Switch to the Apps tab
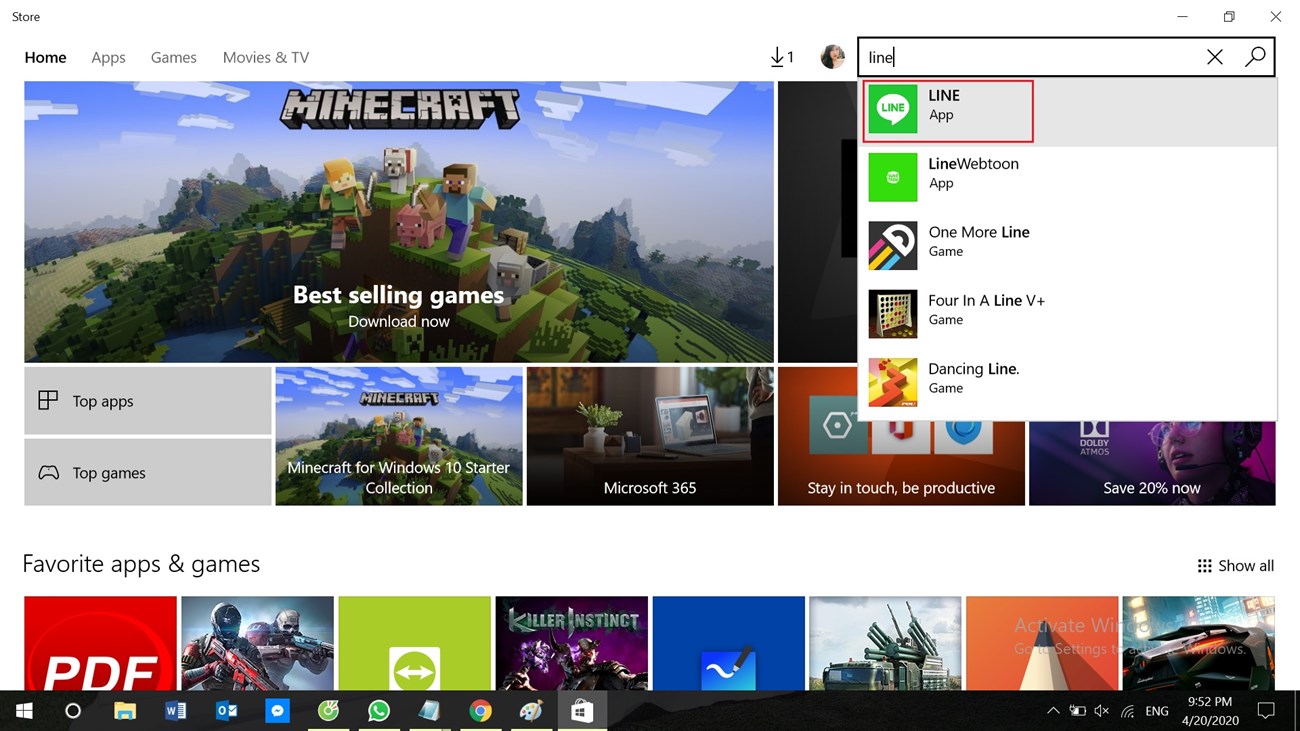 pyautogui.click(x=108, y=57)
